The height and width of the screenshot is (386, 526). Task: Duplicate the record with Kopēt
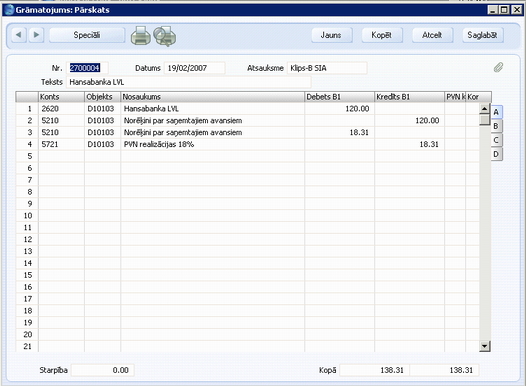[382, 35]
